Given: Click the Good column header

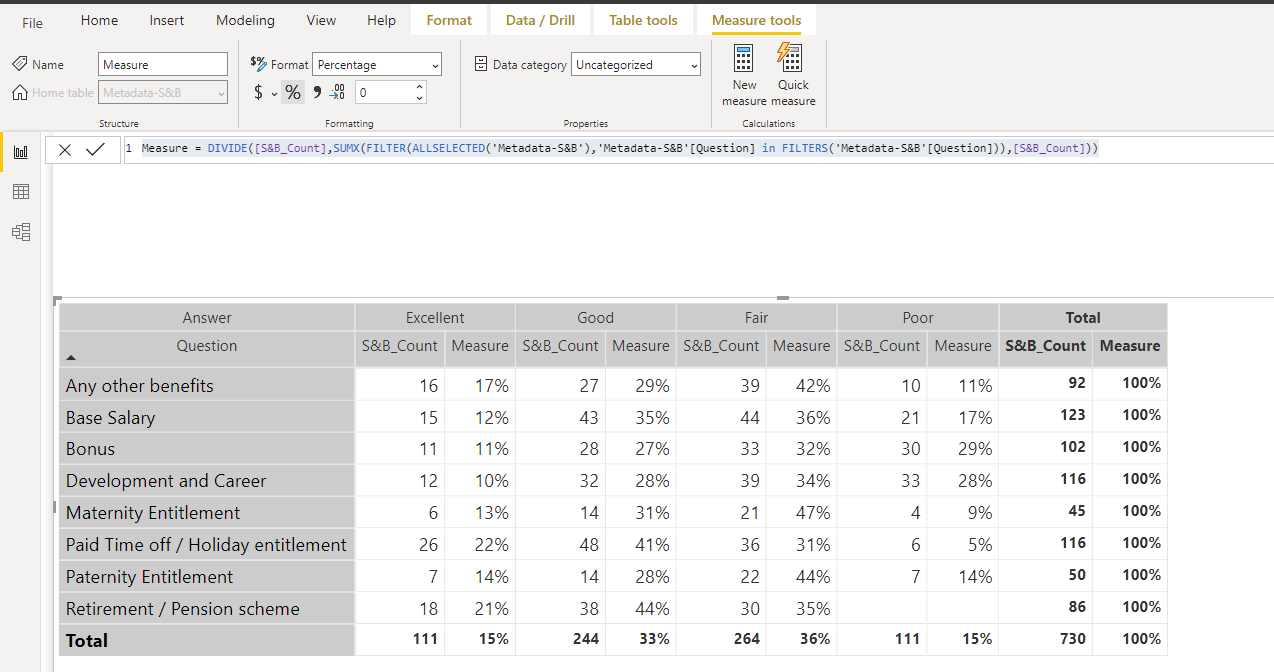Looking at the screenshot, I should (596, 317).
